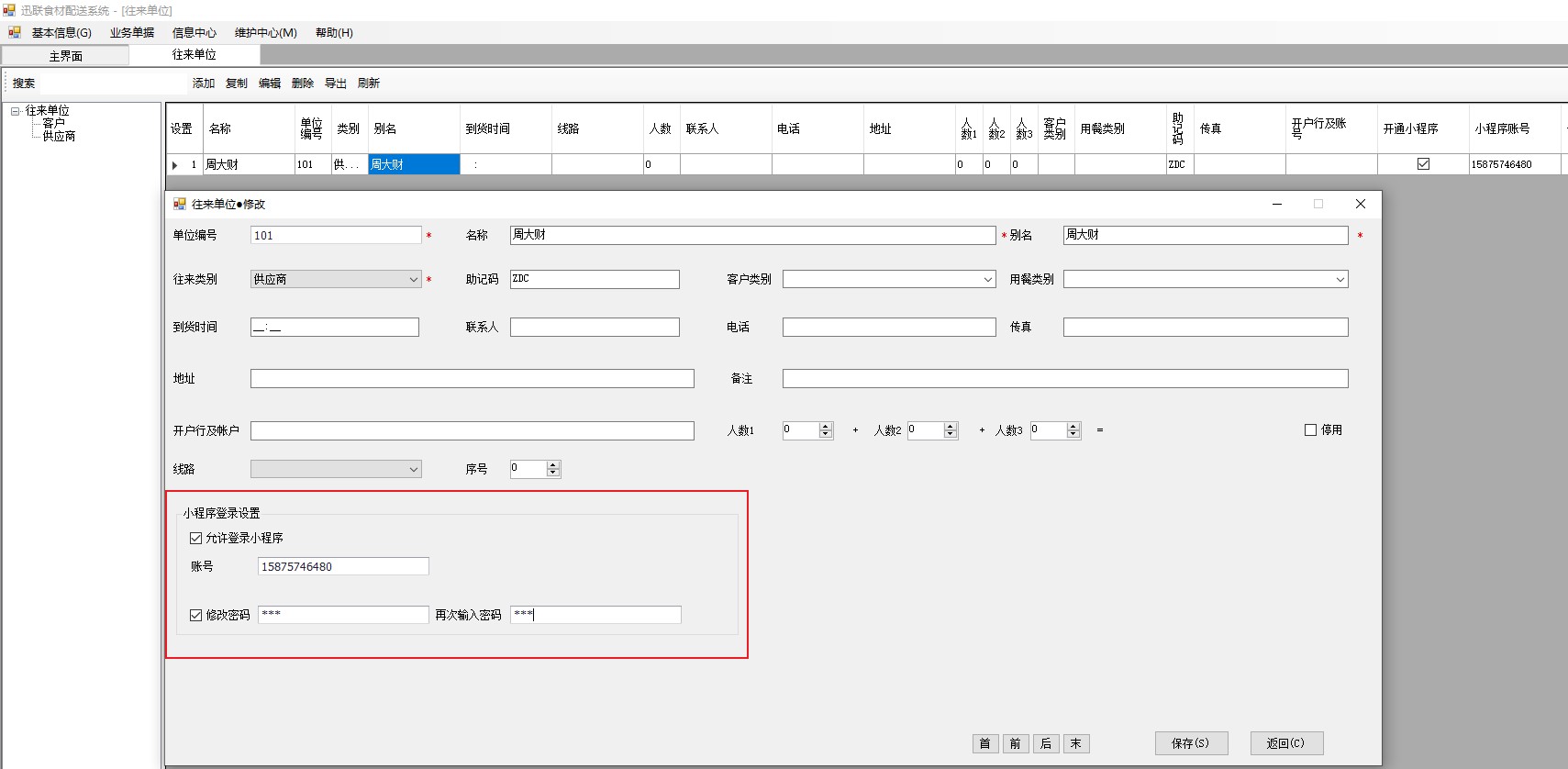Toggle 开通小程序 checkbox in the grid row
The height and width of the screenshot is (769, 1568).
click(x=1423, y=164)
